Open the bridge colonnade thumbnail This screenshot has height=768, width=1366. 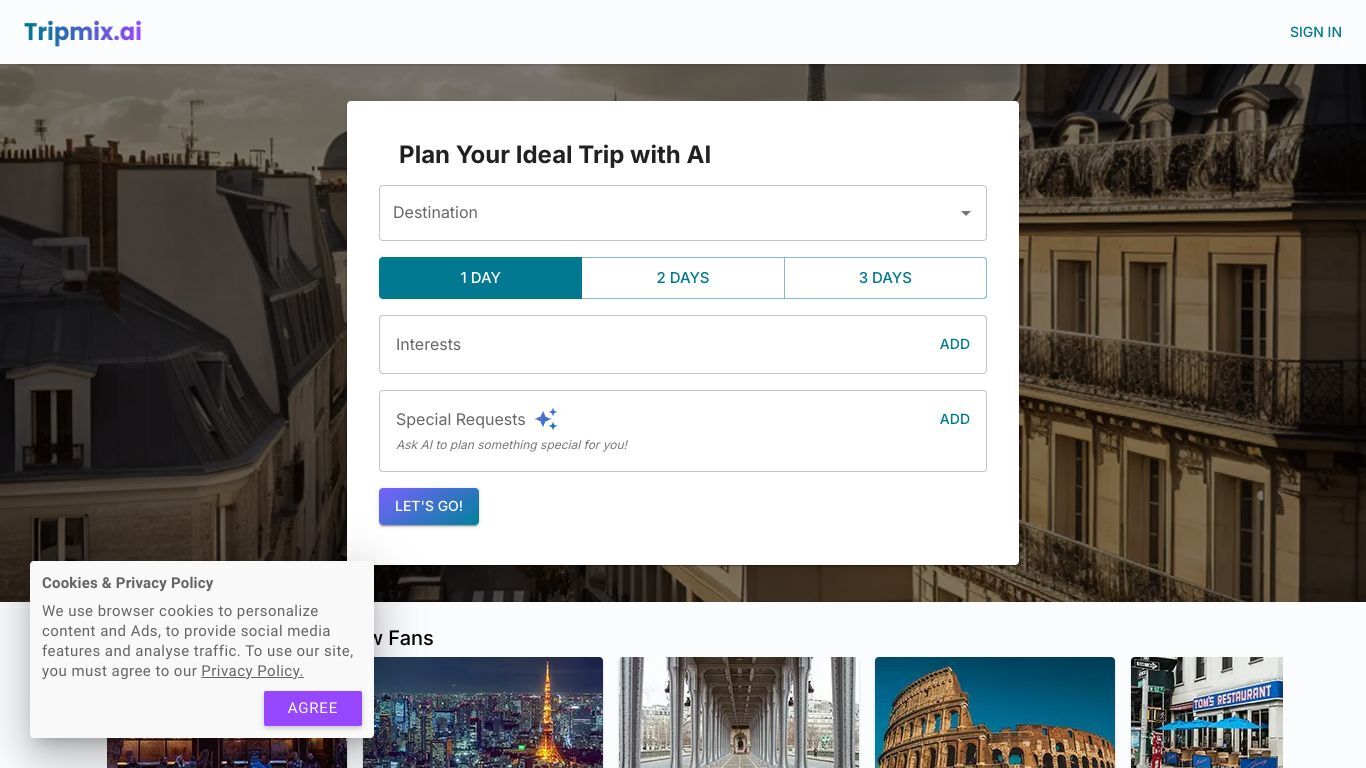click(739, 712)
